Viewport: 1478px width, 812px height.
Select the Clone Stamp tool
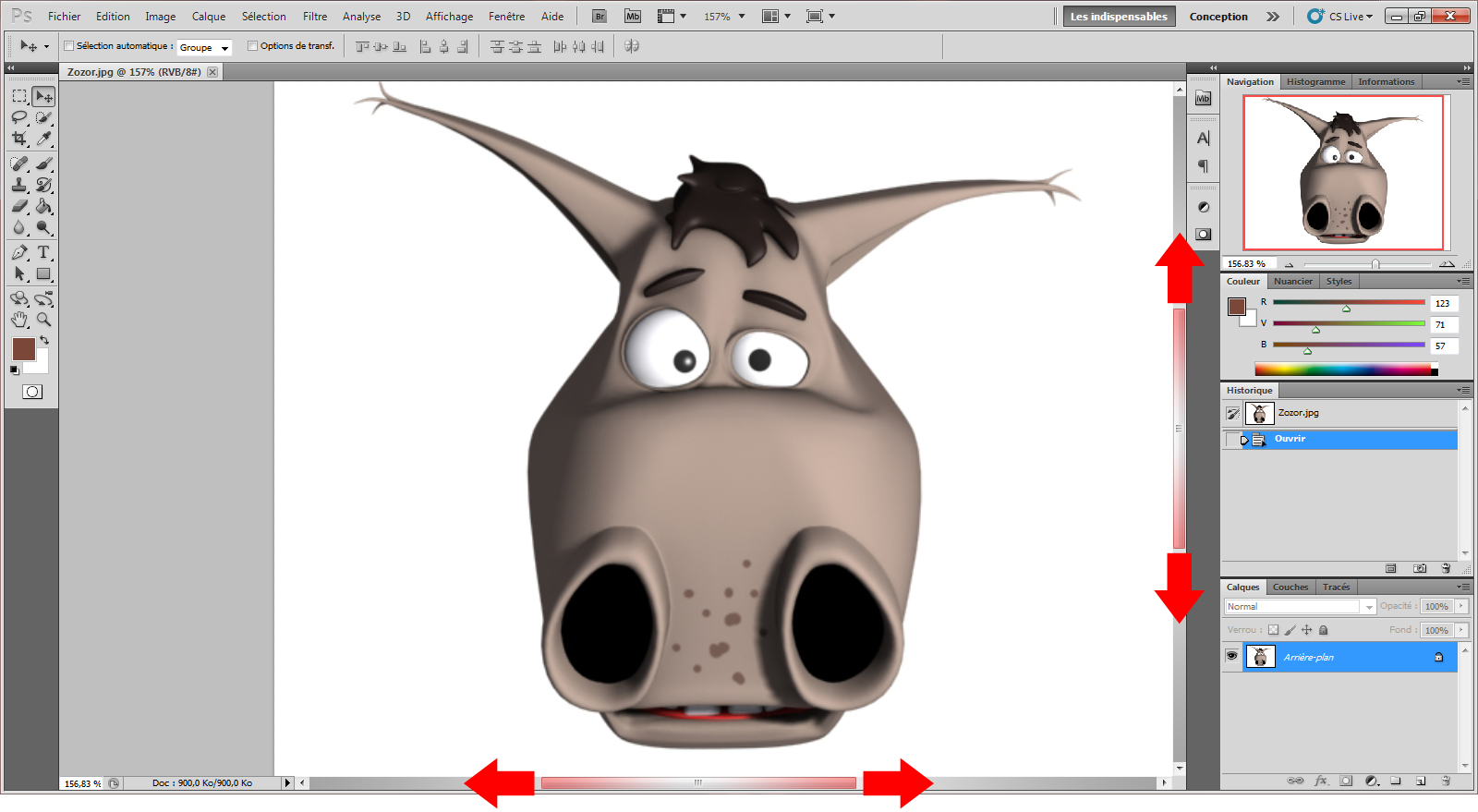(19, 185)
